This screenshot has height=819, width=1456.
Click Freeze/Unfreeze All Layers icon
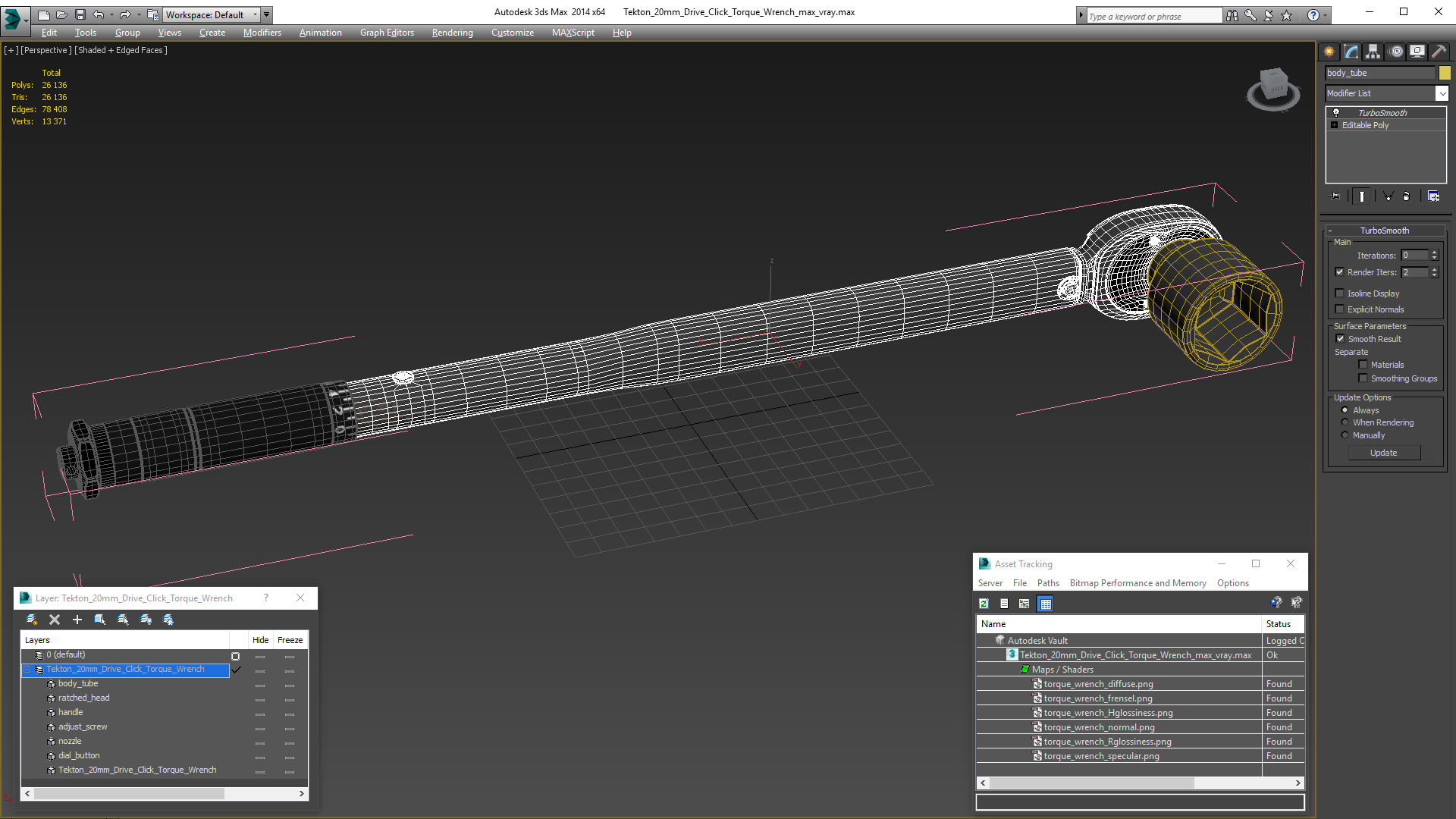click(168, 620)
